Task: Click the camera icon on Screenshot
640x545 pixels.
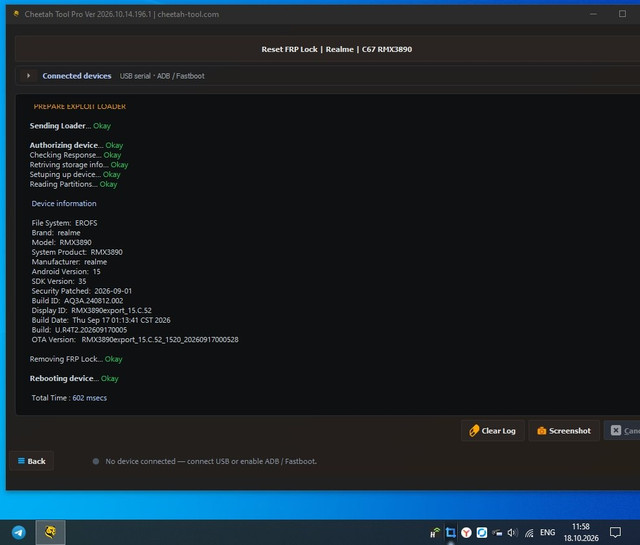Action: pos(542,431)
